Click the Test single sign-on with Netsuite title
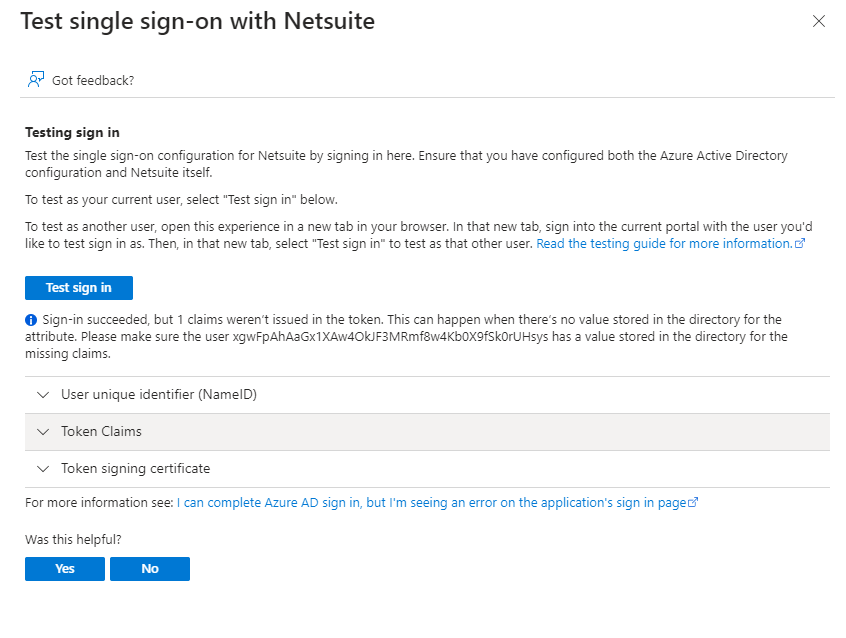846x638 pixels. [x=197, y=22]
